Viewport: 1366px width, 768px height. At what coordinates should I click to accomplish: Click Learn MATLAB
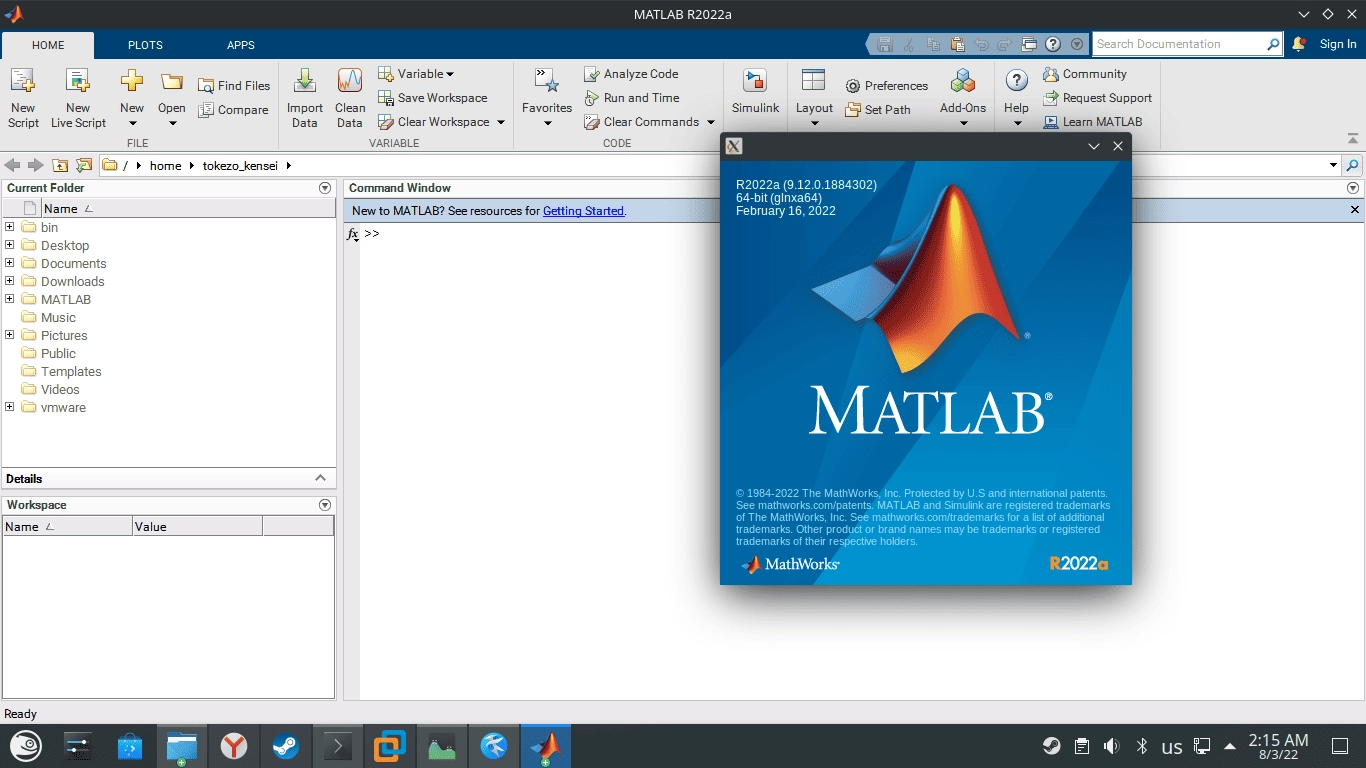click(x=1092, y=122)
